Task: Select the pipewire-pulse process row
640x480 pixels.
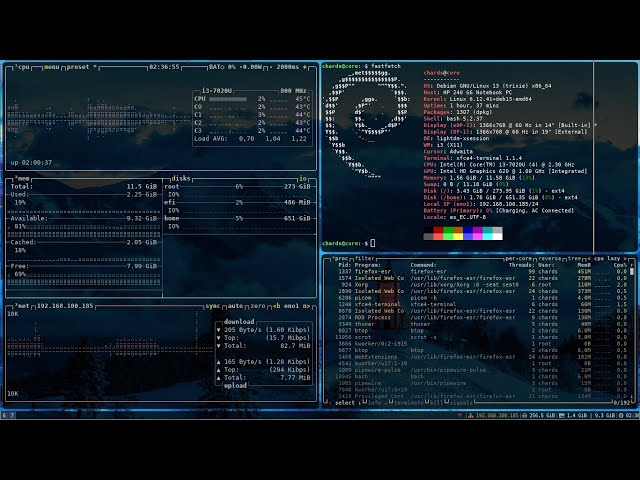Action: (x=482, y=370)
